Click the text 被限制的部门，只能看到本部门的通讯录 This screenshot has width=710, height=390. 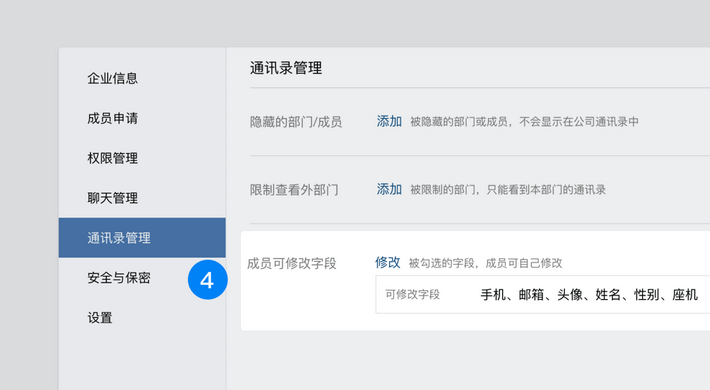coord(508,190)
